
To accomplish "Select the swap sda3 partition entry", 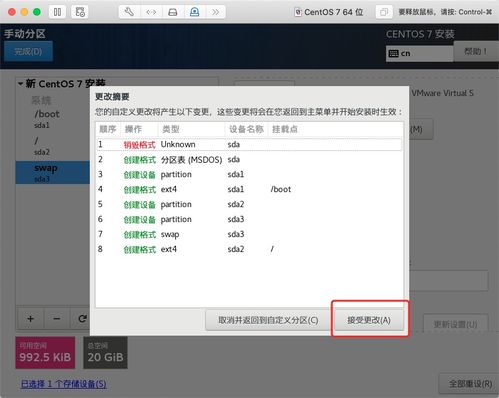I will point(53,172).
